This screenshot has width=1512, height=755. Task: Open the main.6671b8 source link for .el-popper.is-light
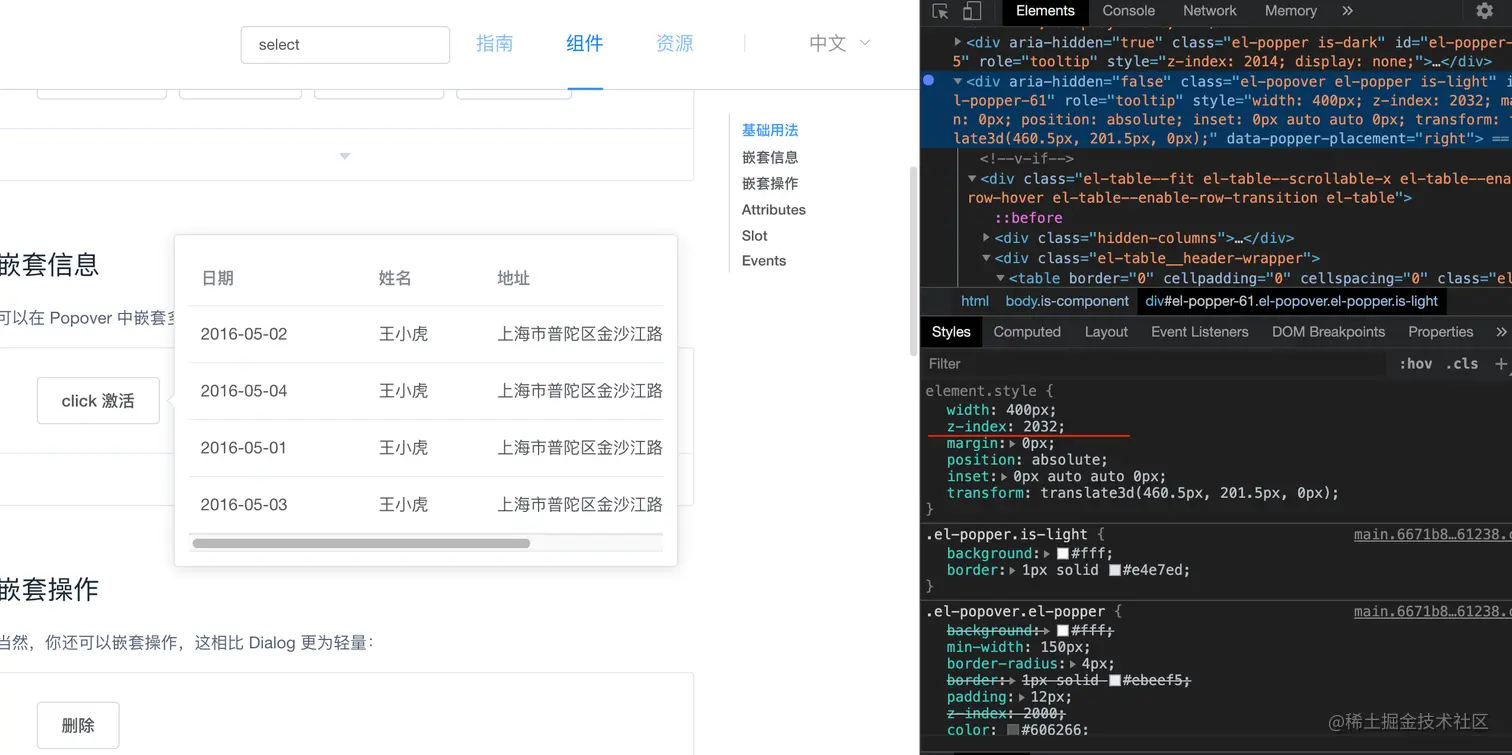[1432, 535]
